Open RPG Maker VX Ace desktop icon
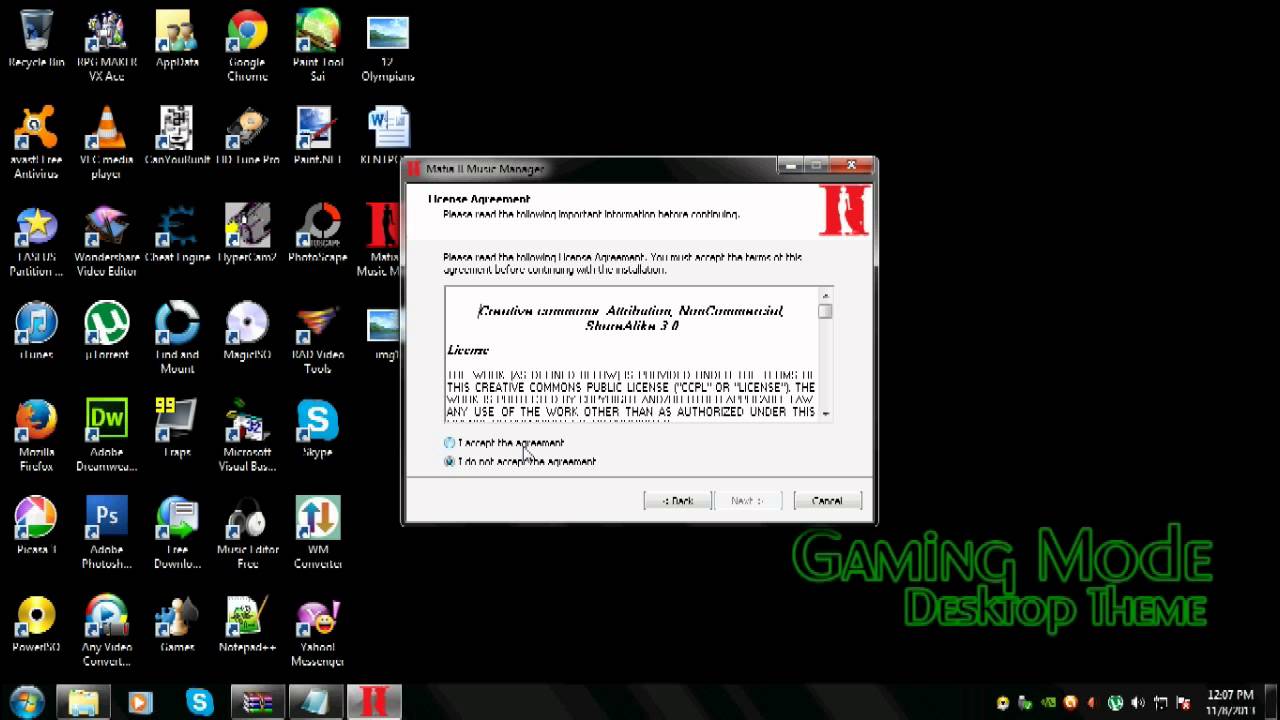 coord(107,46)
